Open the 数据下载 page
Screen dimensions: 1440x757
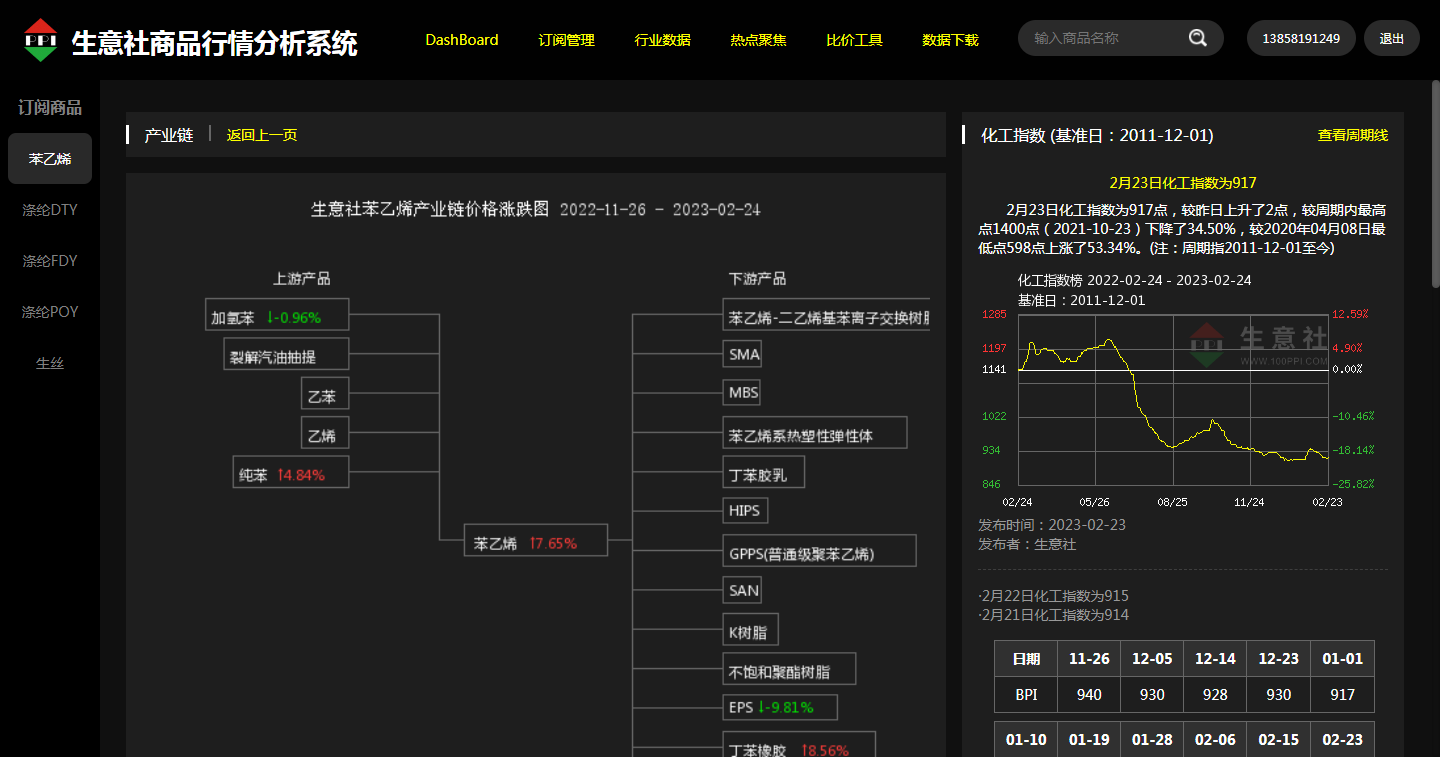click(x=950, y=40)
